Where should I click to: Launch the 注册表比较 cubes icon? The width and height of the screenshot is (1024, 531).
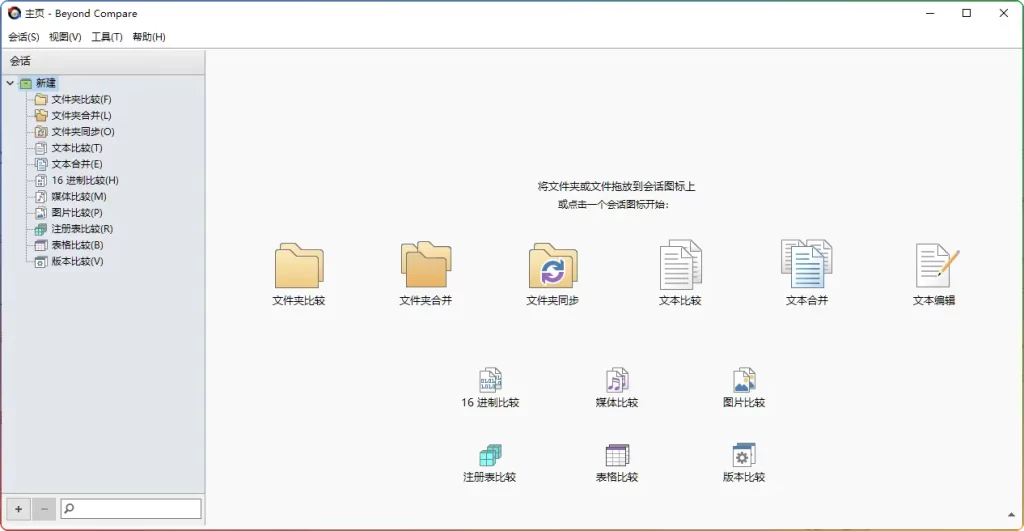[x=490, y=455]
